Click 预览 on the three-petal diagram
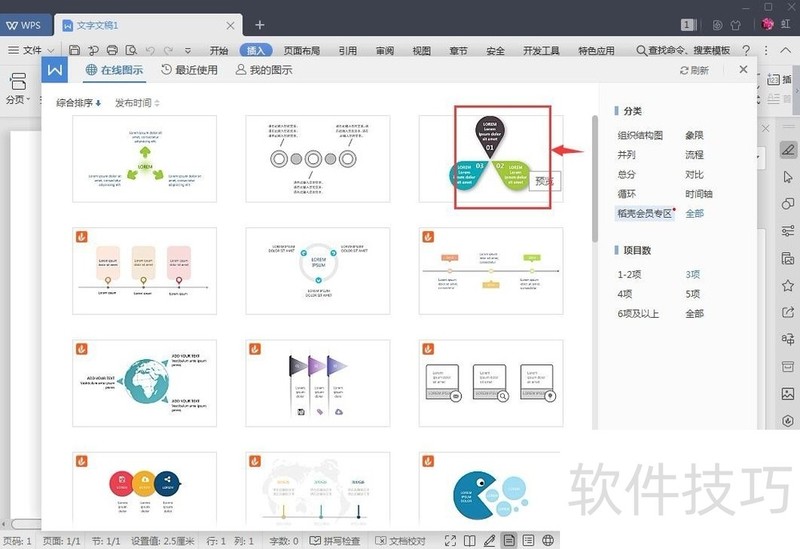Screen dimensions: 800x549 (x=544, y=181)
